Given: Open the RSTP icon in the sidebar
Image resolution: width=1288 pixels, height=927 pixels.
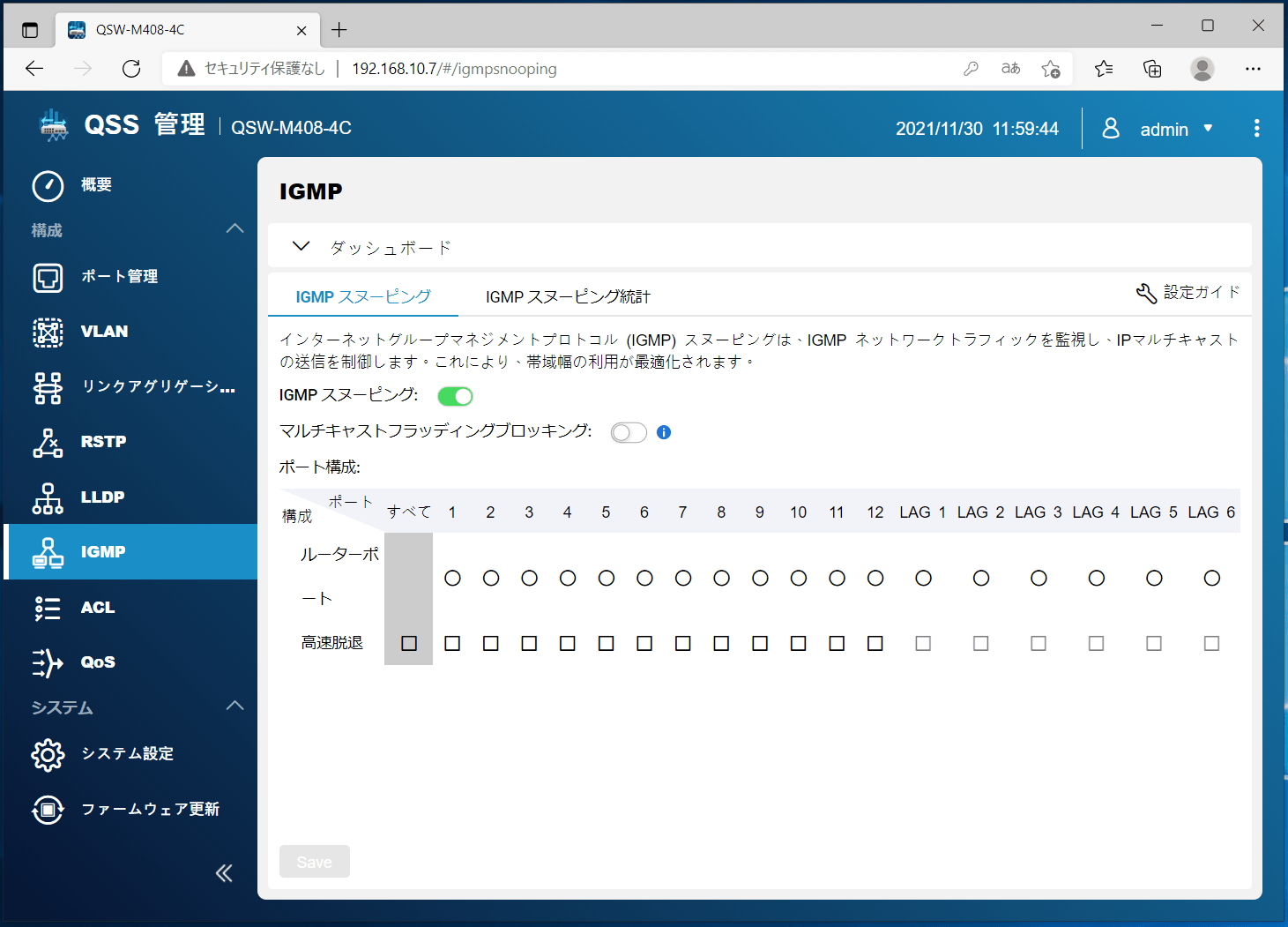Looking at the screenshot, I should (48, 442).
